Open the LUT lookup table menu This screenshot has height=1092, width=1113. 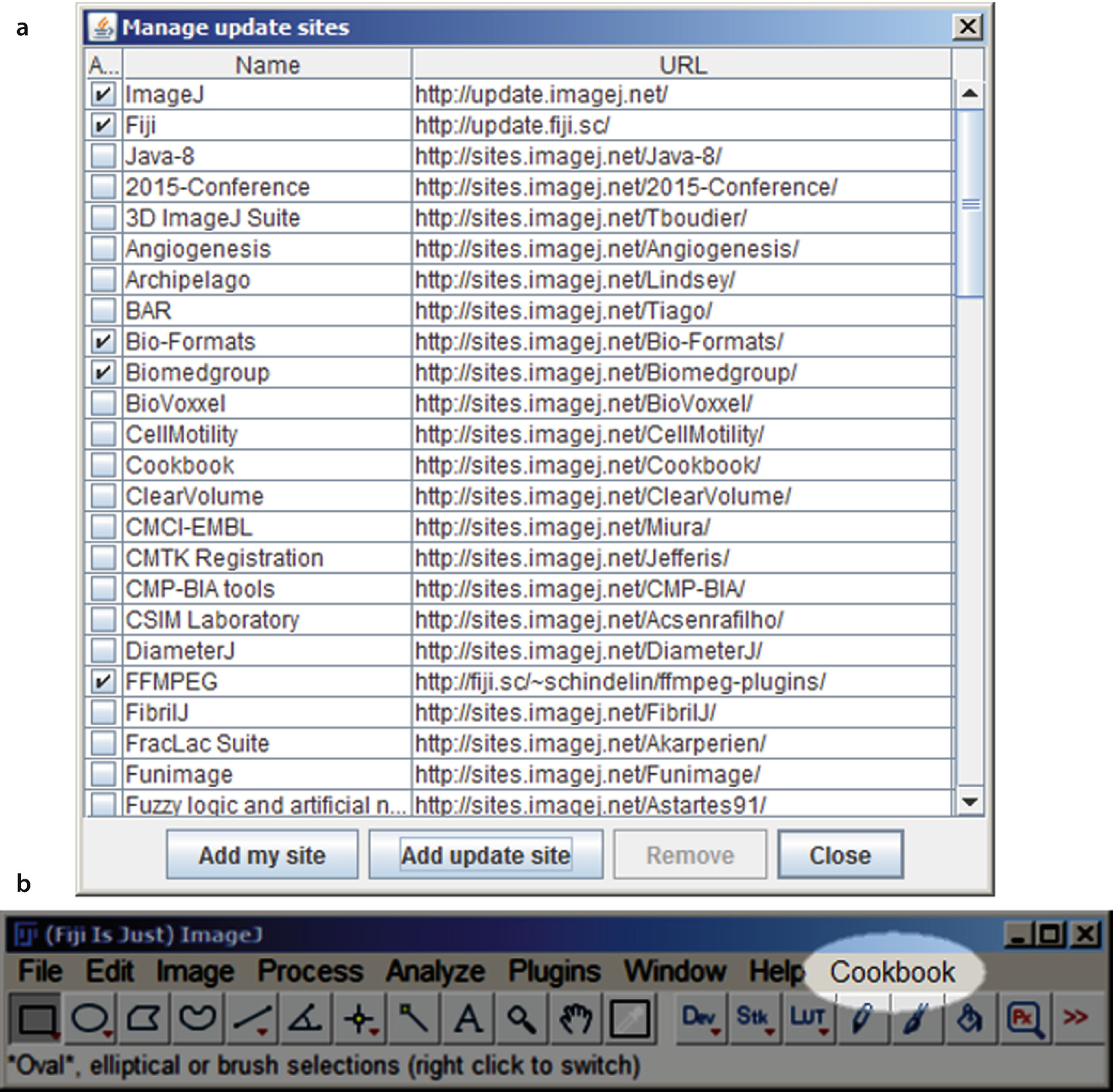808,1018
